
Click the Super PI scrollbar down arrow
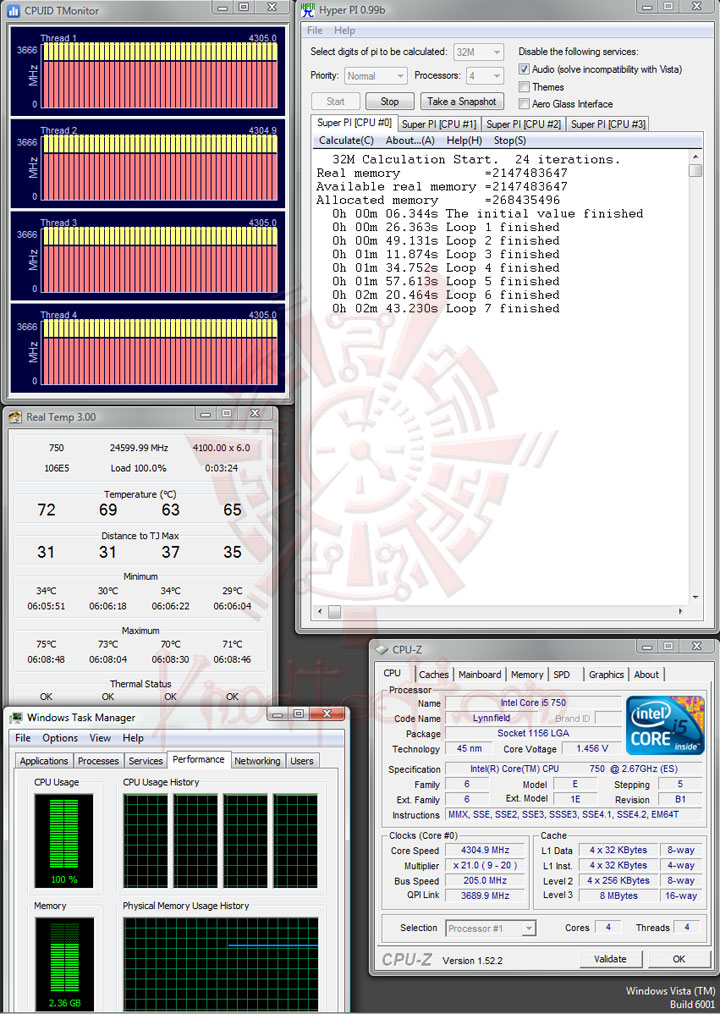[x=695, y=597]
